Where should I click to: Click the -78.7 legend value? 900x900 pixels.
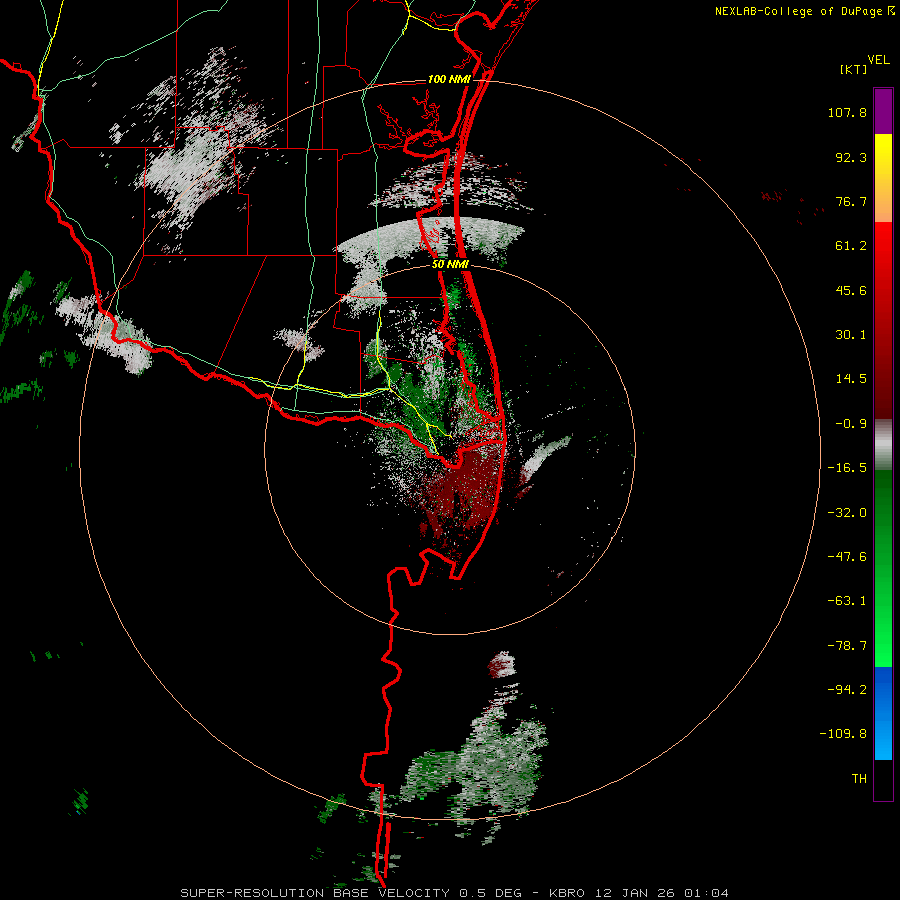click(847, 646)
